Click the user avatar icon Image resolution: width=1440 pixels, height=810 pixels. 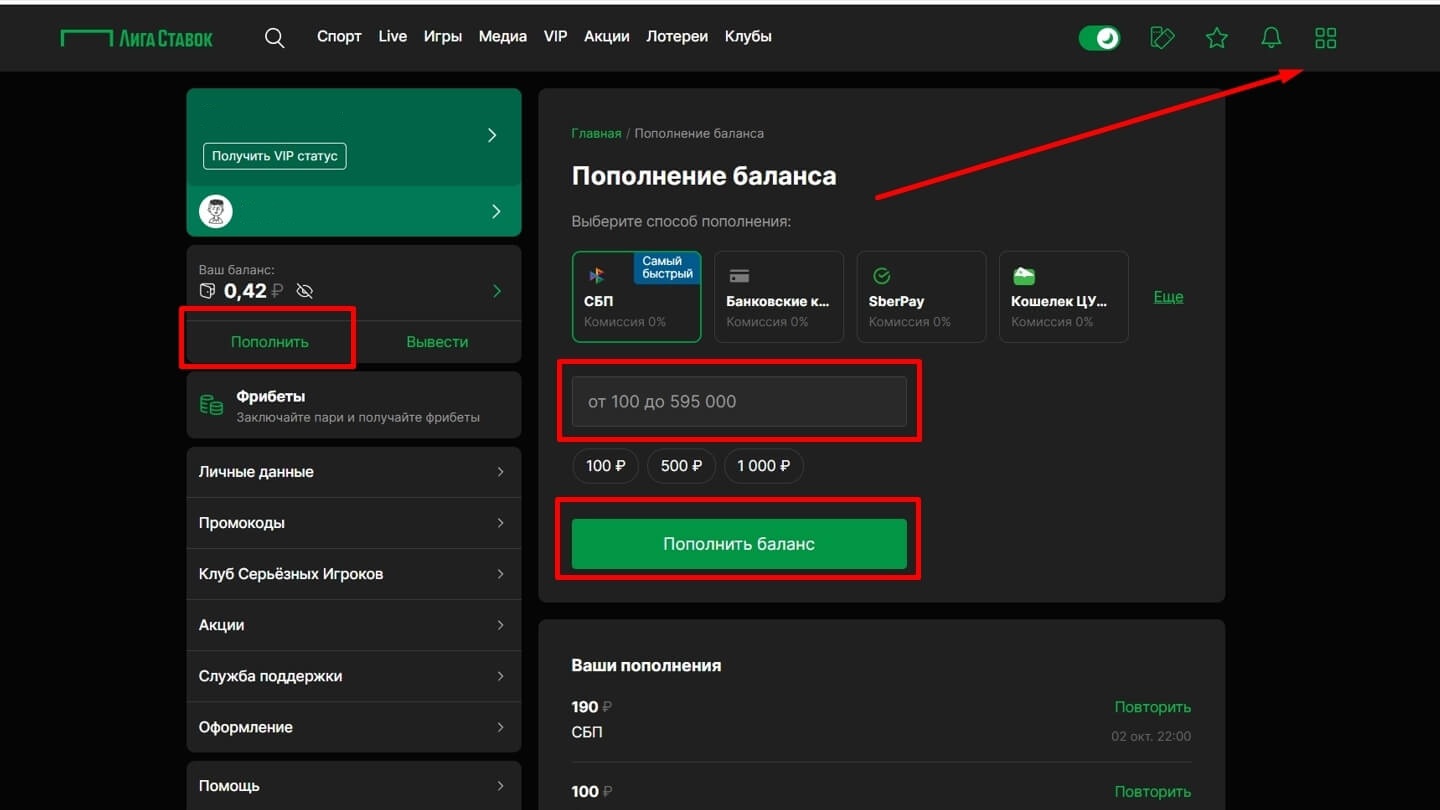(216, 211)
